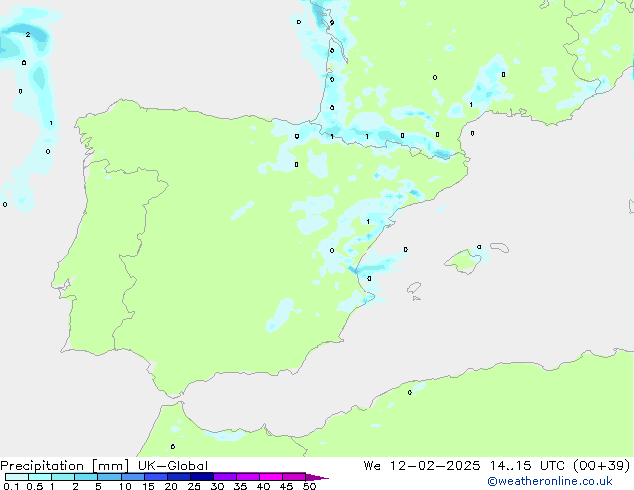Click the above-50 arrow tip of legend
The height and width of the screenshot is (490, 634).
click(x=317, y=477)
